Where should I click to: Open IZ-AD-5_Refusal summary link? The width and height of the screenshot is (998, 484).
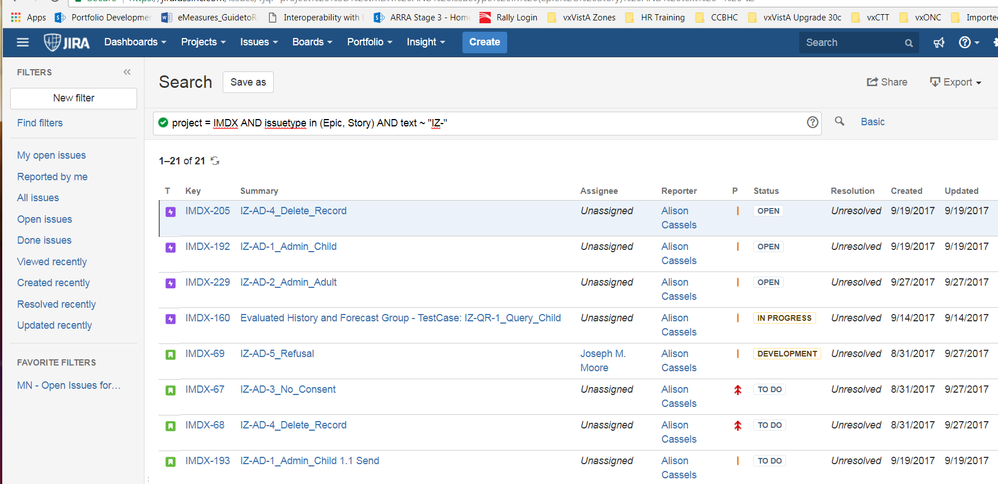pyautogui.click(x=277, y=353)
